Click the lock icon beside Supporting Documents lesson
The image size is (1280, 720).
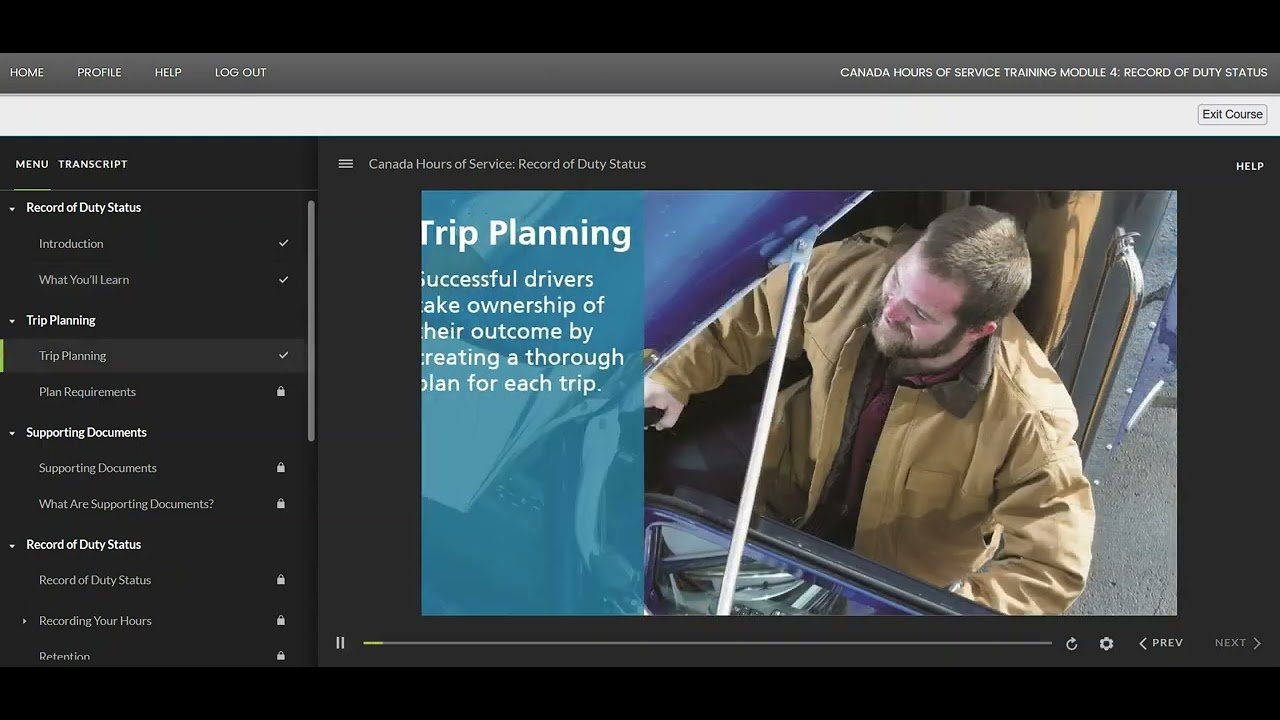(281, 468)
